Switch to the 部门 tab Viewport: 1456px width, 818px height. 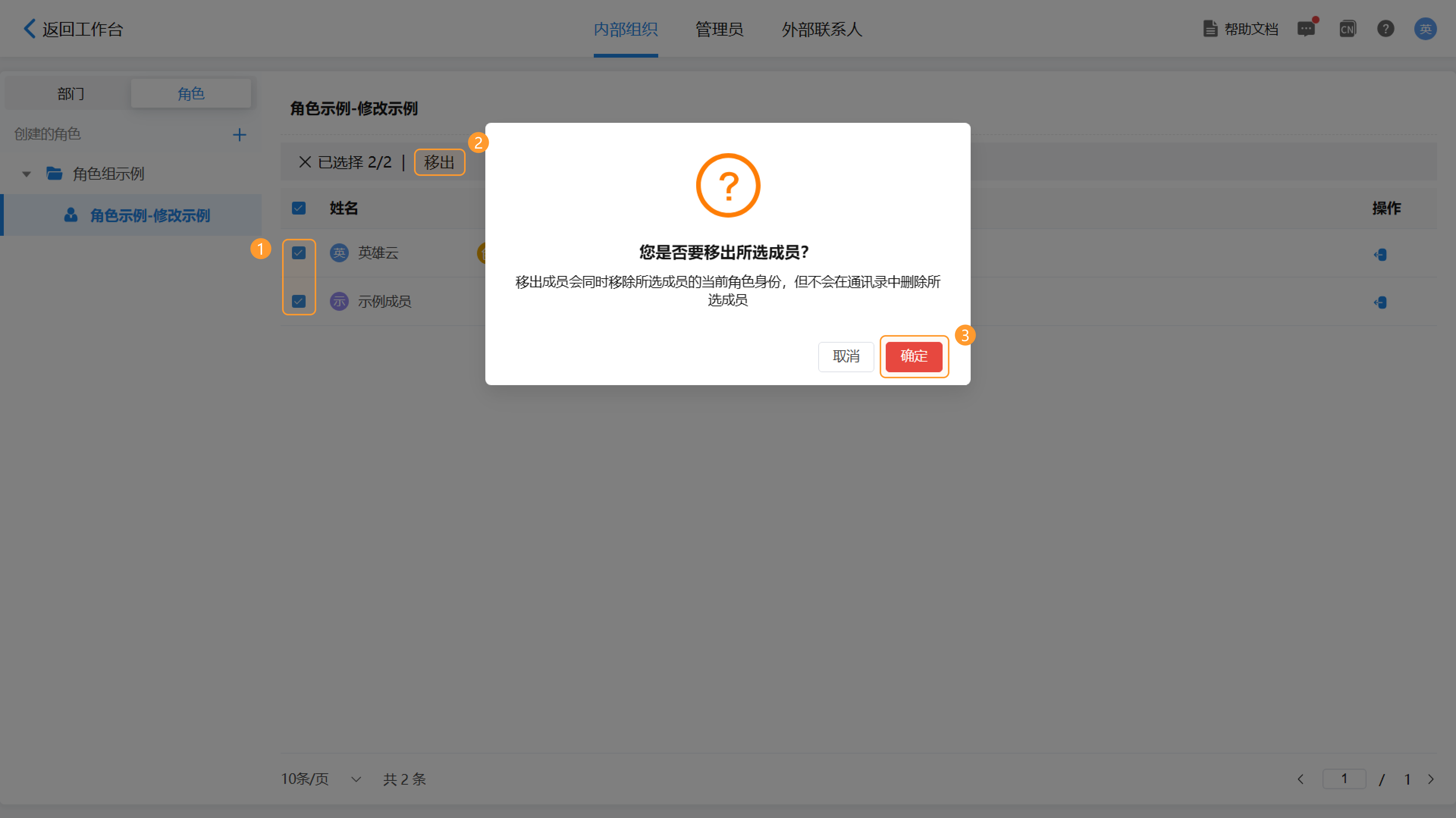71,94
